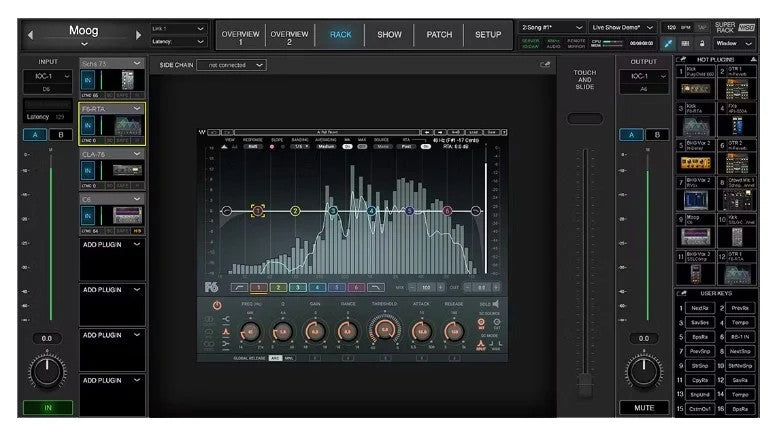
Task: Go to the previous rack with left arrow
Action: pyautogui.click(x=30, y=35)
